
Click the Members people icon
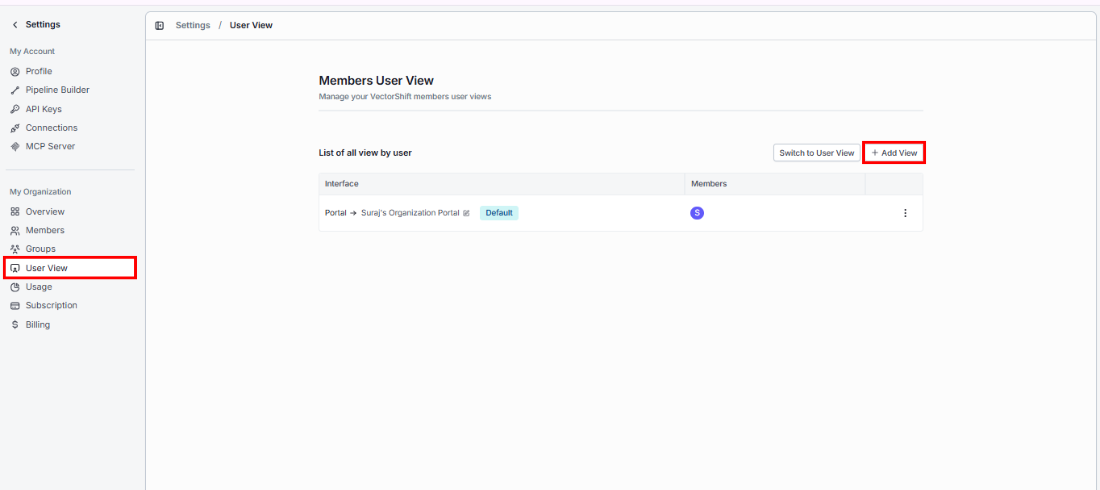coord(15,230)
